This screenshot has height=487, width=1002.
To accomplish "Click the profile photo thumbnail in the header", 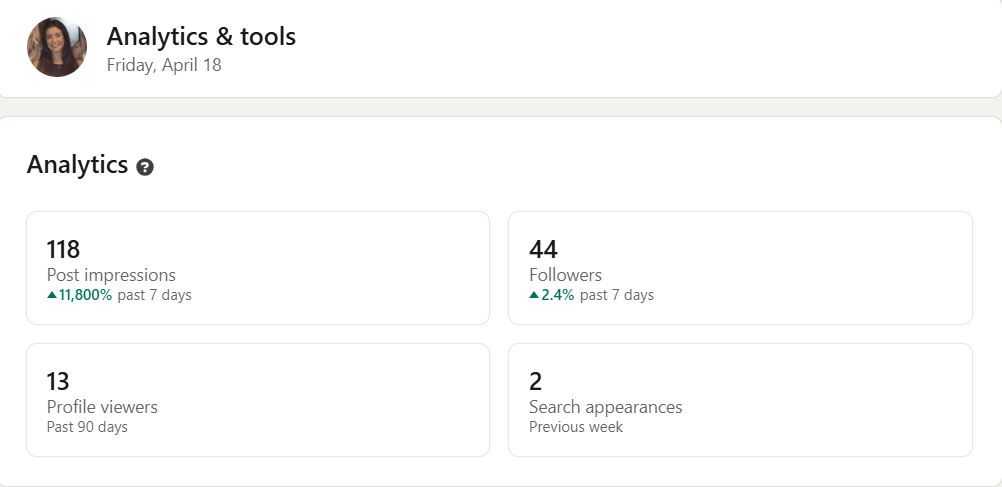I will [57, 47].
